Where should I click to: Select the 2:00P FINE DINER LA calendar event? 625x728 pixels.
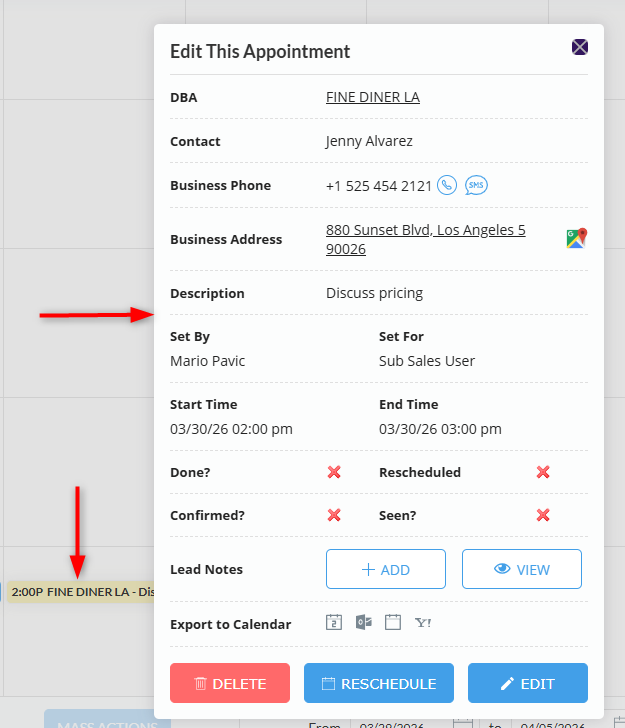point(80,591)
